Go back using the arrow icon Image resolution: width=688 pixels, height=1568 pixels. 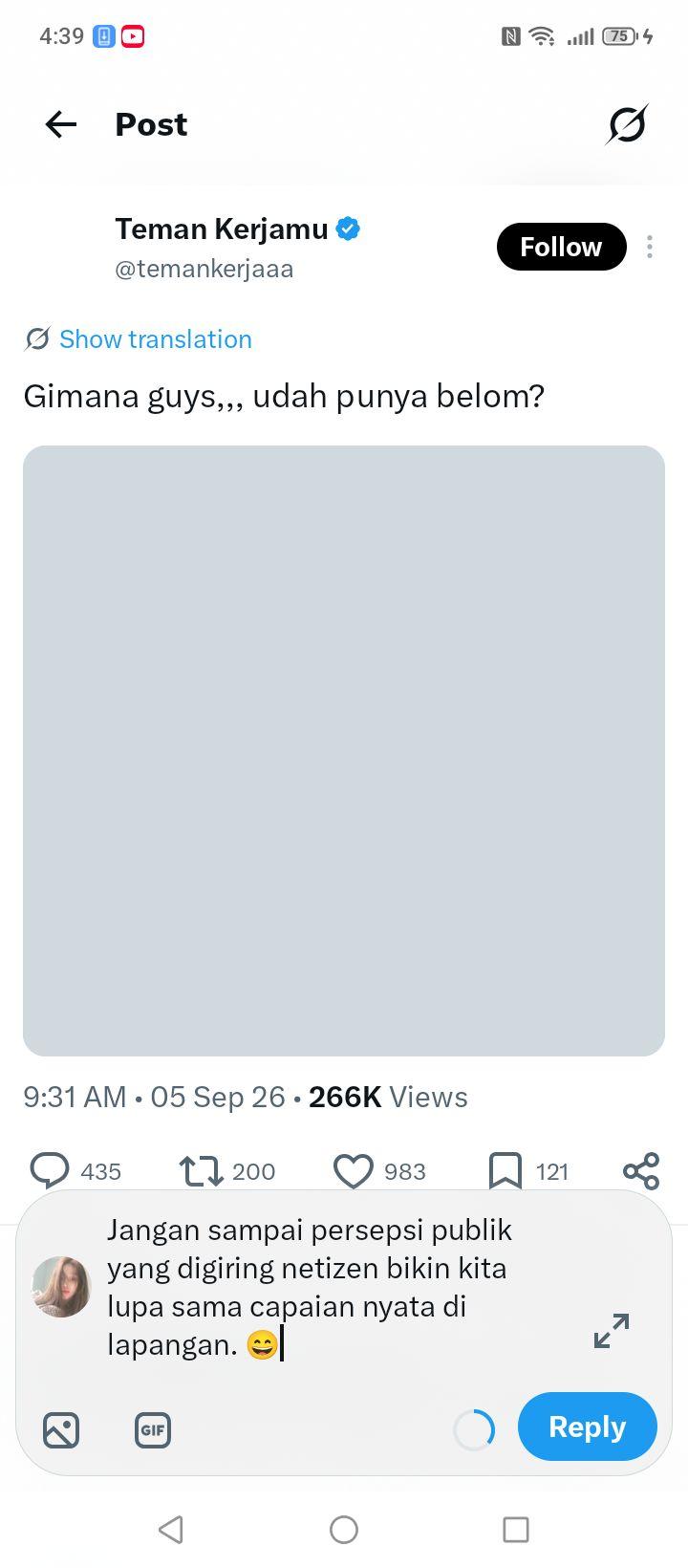click(61, 124)
